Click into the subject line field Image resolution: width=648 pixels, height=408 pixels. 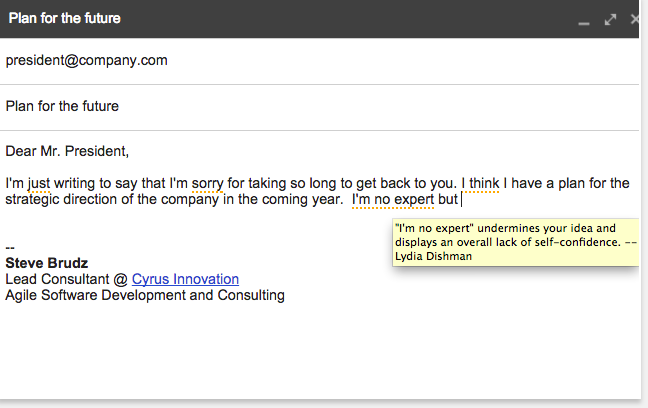coord(319,107)
